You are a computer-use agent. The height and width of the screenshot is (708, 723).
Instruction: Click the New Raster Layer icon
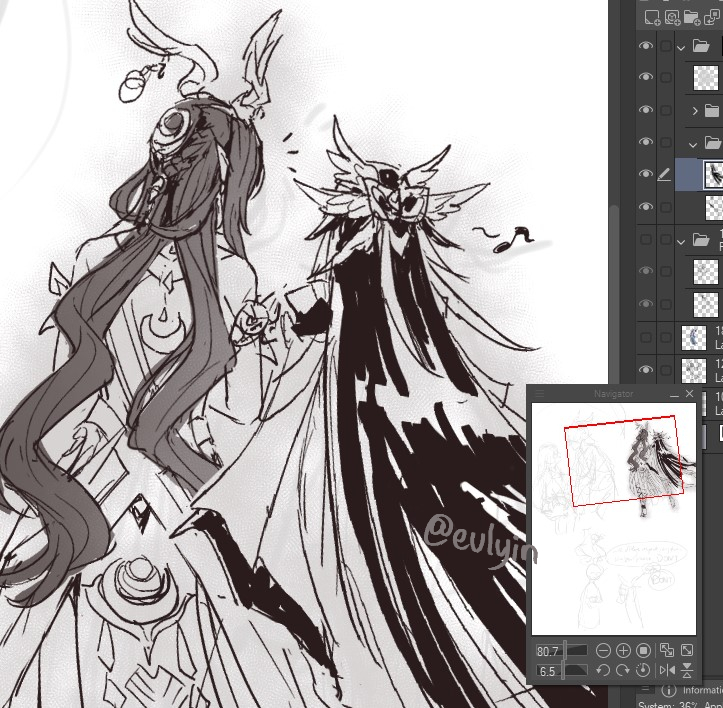tap(653, 17)
